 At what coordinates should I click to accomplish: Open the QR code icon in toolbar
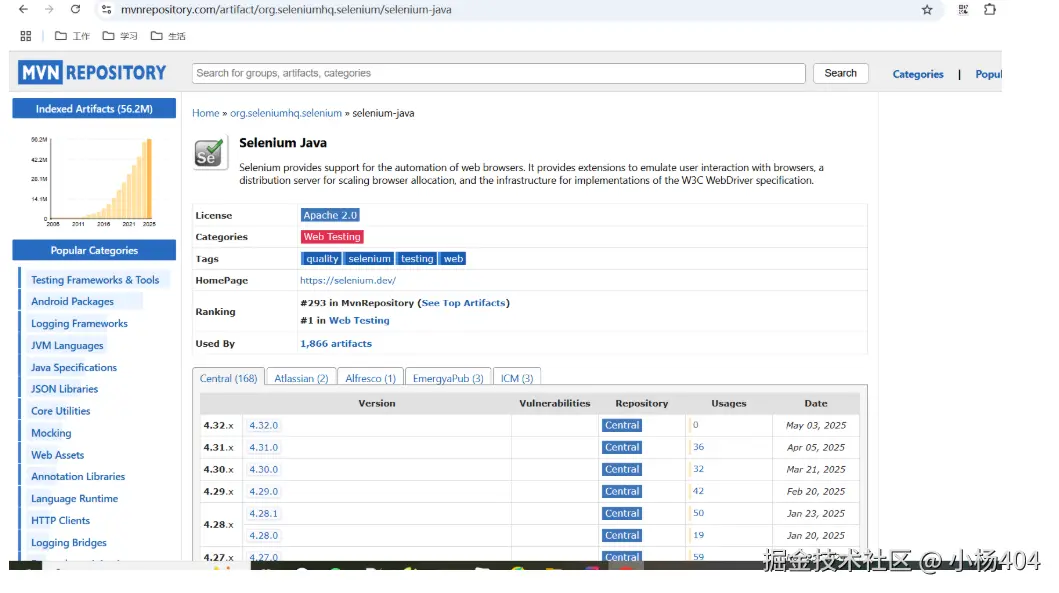963,9
